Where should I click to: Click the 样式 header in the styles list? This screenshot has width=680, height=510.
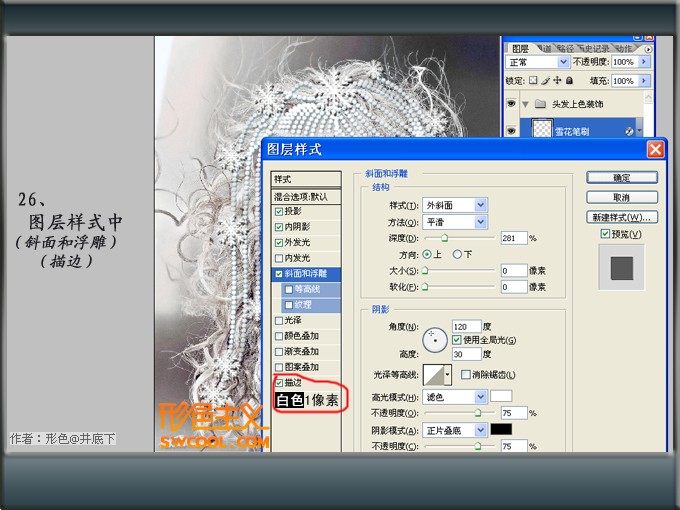tap(306, 179)
